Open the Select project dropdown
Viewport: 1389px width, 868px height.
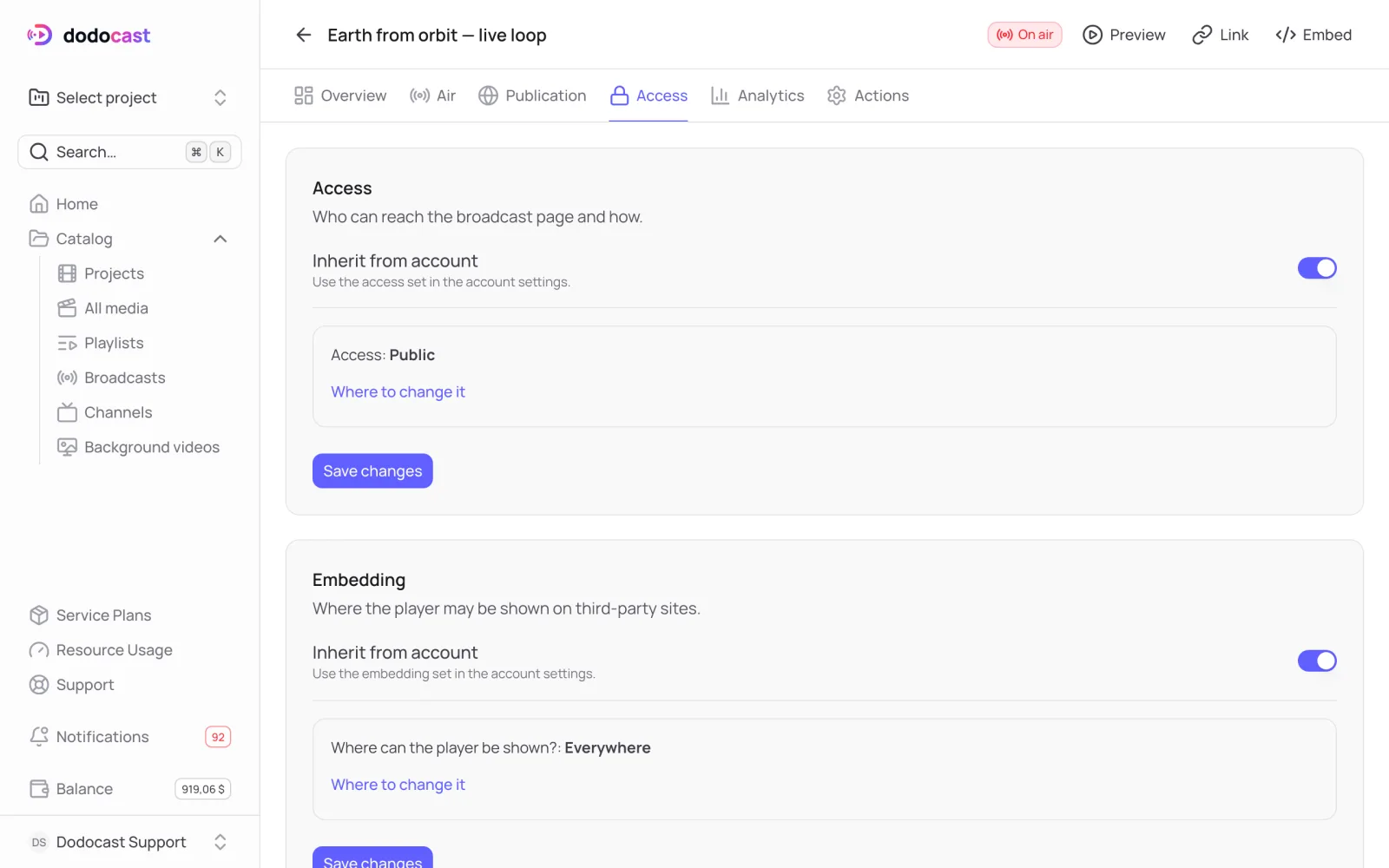coord(129,97)
